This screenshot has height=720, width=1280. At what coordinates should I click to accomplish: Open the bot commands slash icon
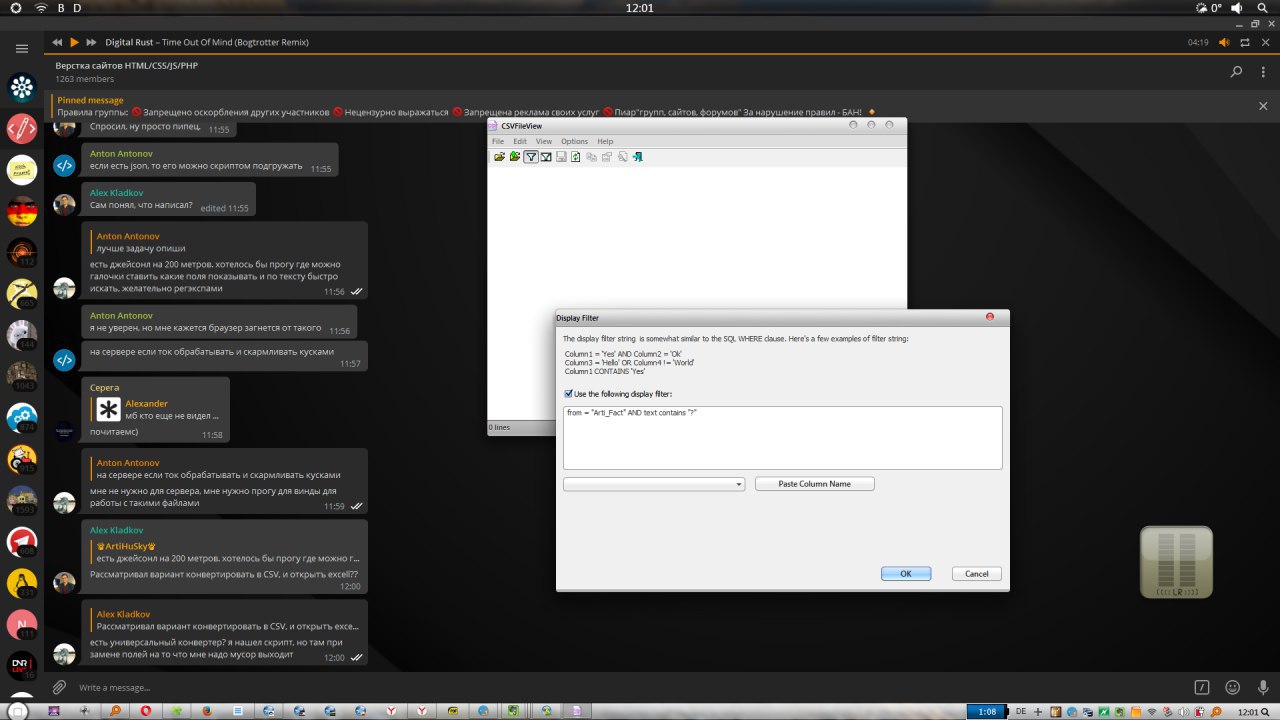pos(1203,687)
